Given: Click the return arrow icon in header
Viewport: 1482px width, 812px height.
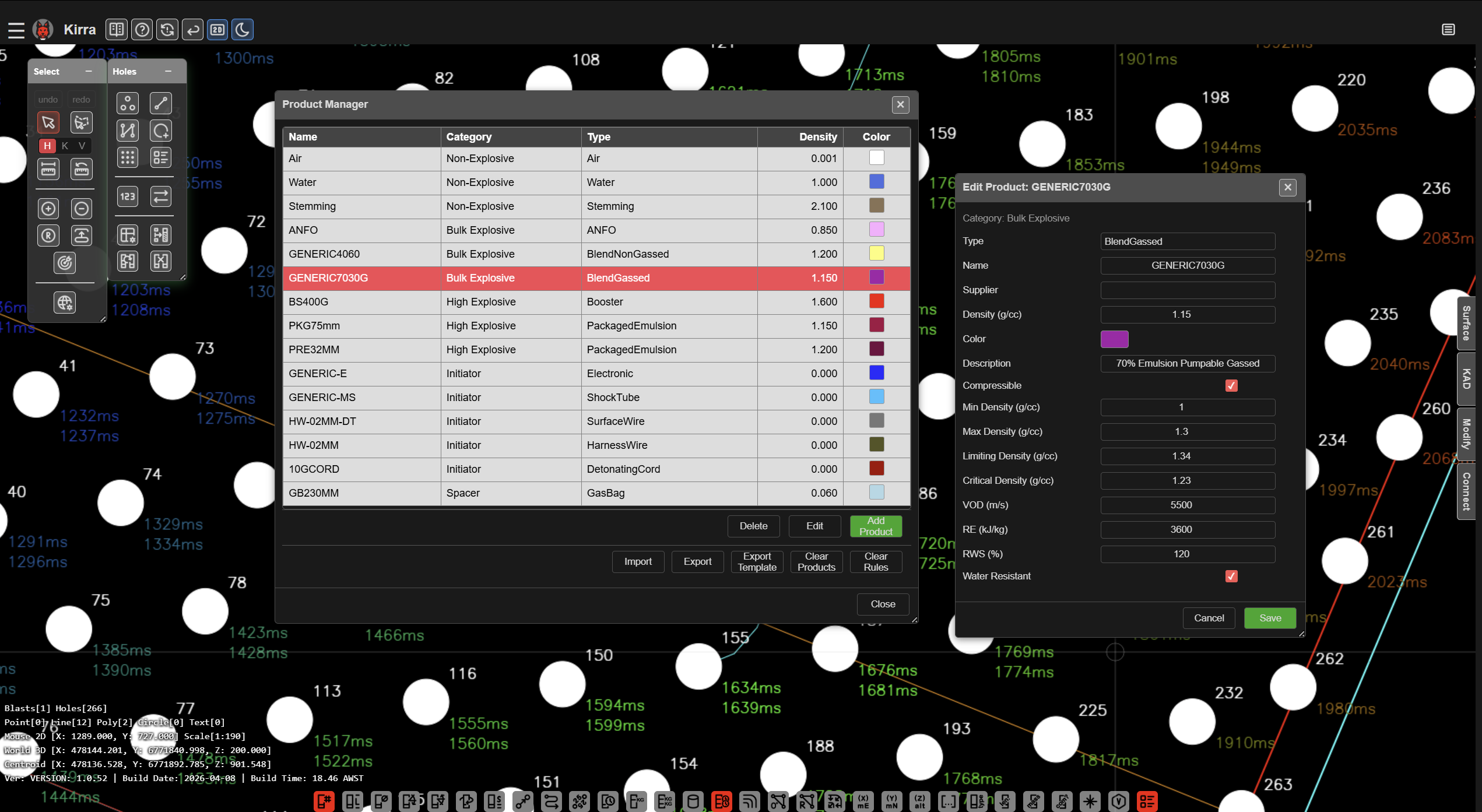Looking at the screenshot, I should [x=192, y=29].
